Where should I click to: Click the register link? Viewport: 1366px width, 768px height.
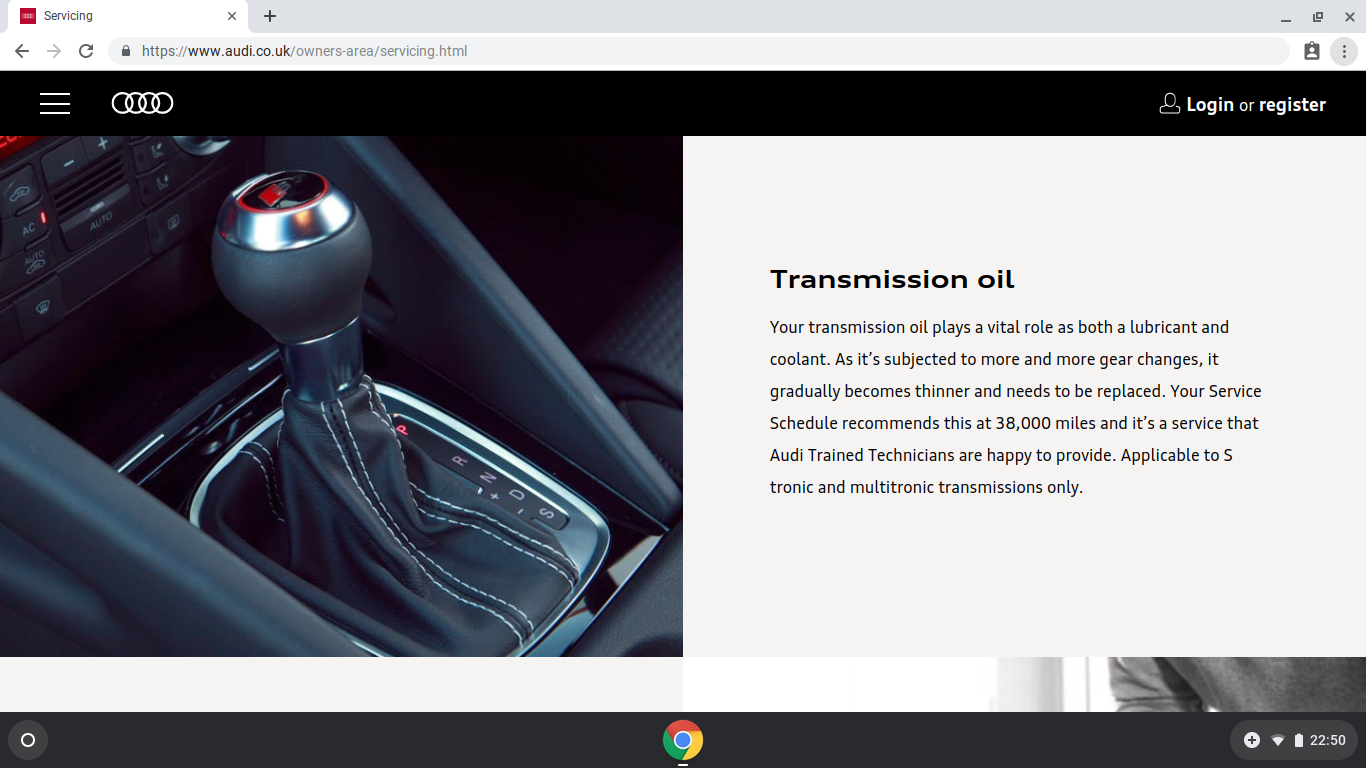pyautogui.click(x=1291, y=103)
